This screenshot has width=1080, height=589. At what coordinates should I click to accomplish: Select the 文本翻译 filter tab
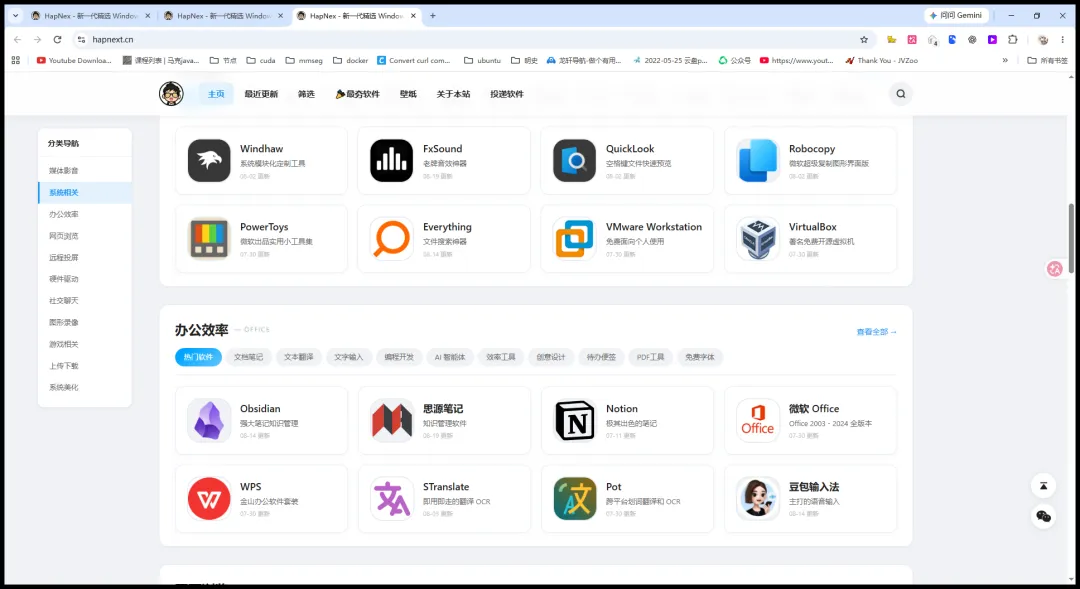coord(299,357)
